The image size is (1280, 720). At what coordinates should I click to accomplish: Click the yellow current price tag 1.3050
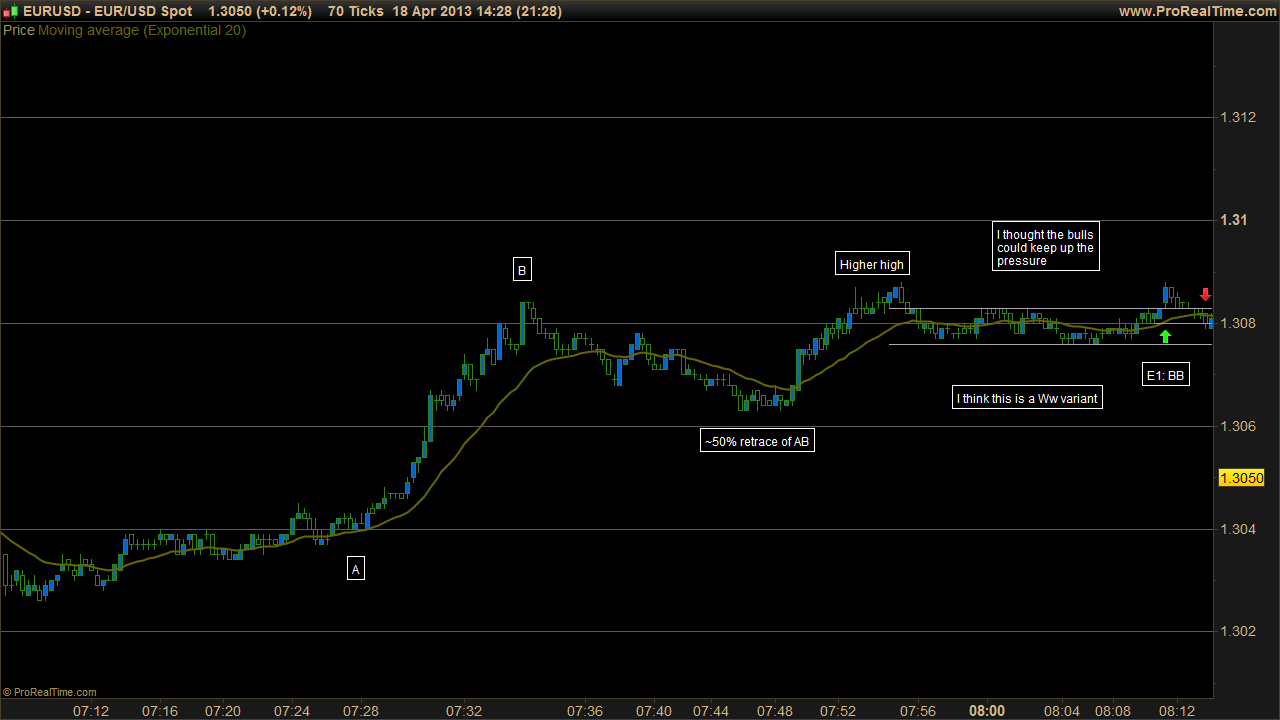point(1241,478)
